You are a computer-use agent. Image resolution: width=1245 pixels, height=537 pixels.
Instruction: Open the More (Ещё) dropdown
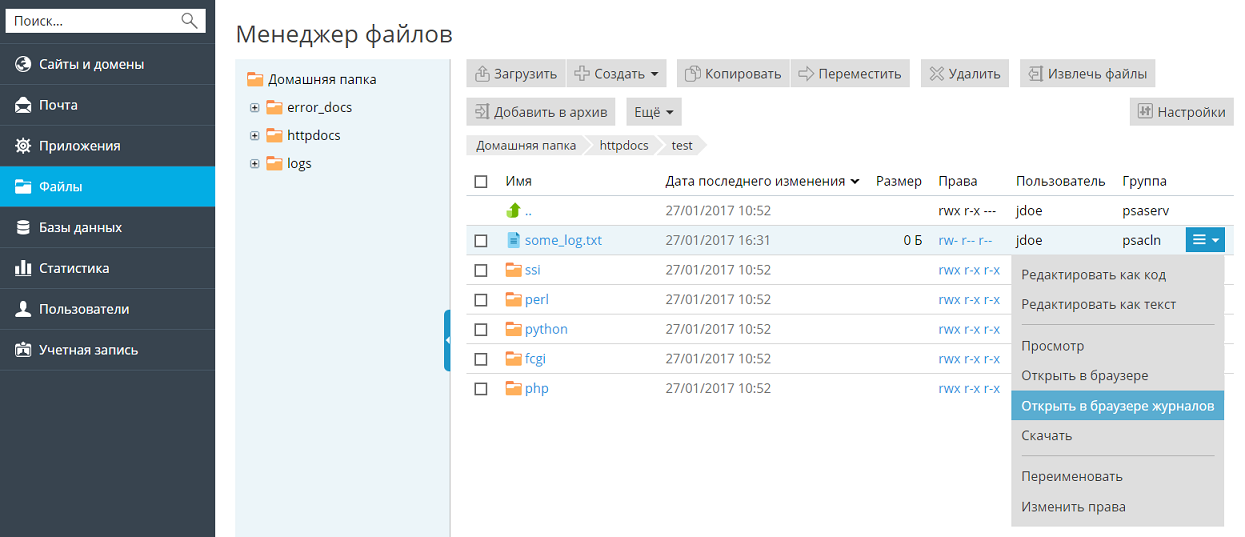pos(654,112)
